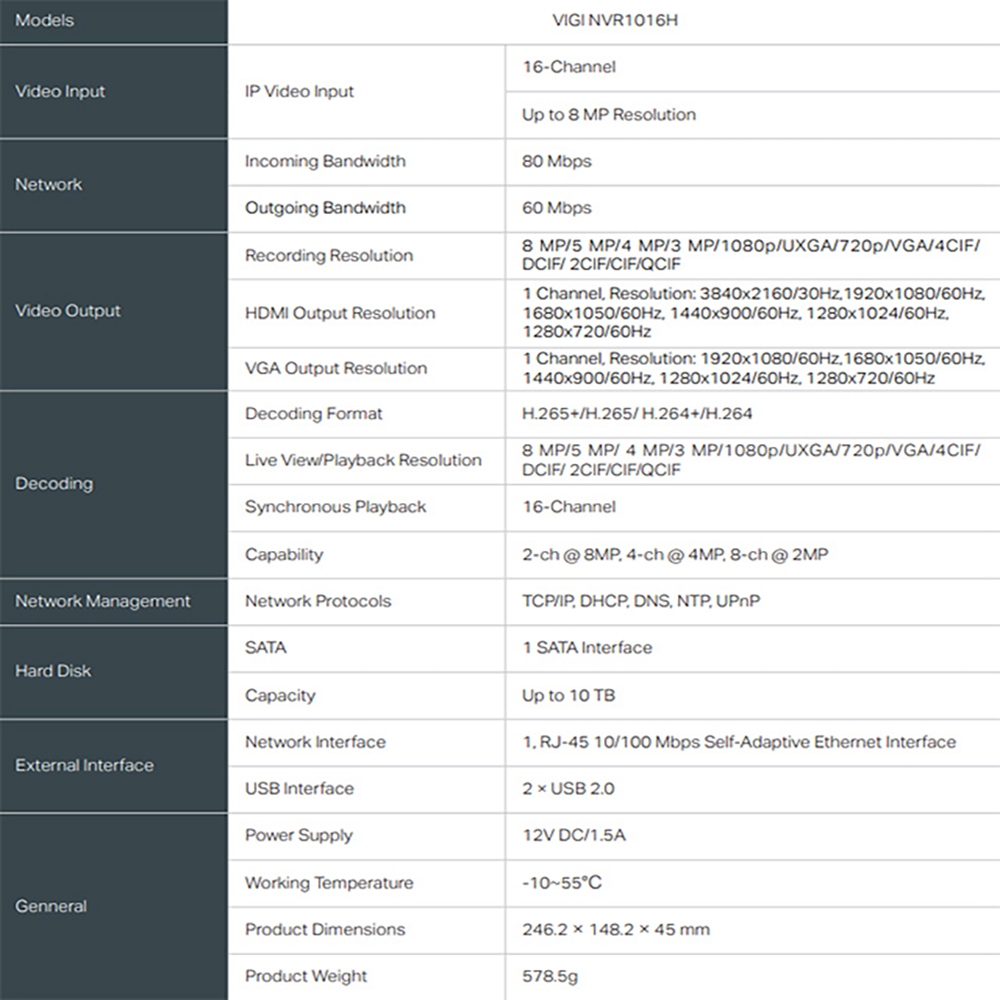
Task: Click the Network Management category cell
Action: (114, 601)
